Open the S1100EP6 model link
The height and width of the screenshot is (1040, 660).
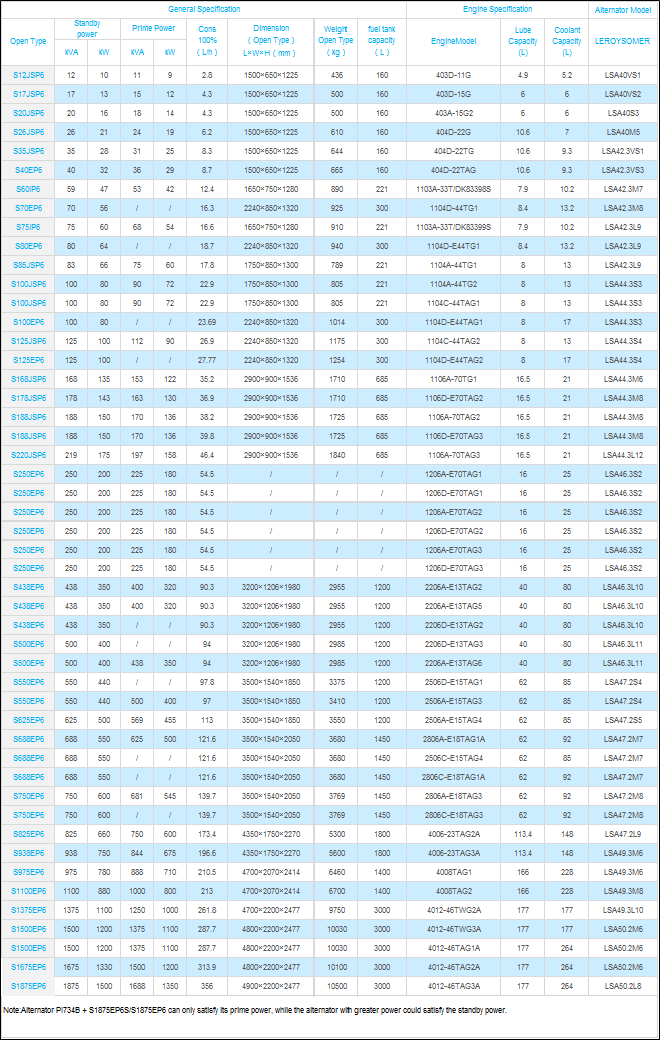28,891
